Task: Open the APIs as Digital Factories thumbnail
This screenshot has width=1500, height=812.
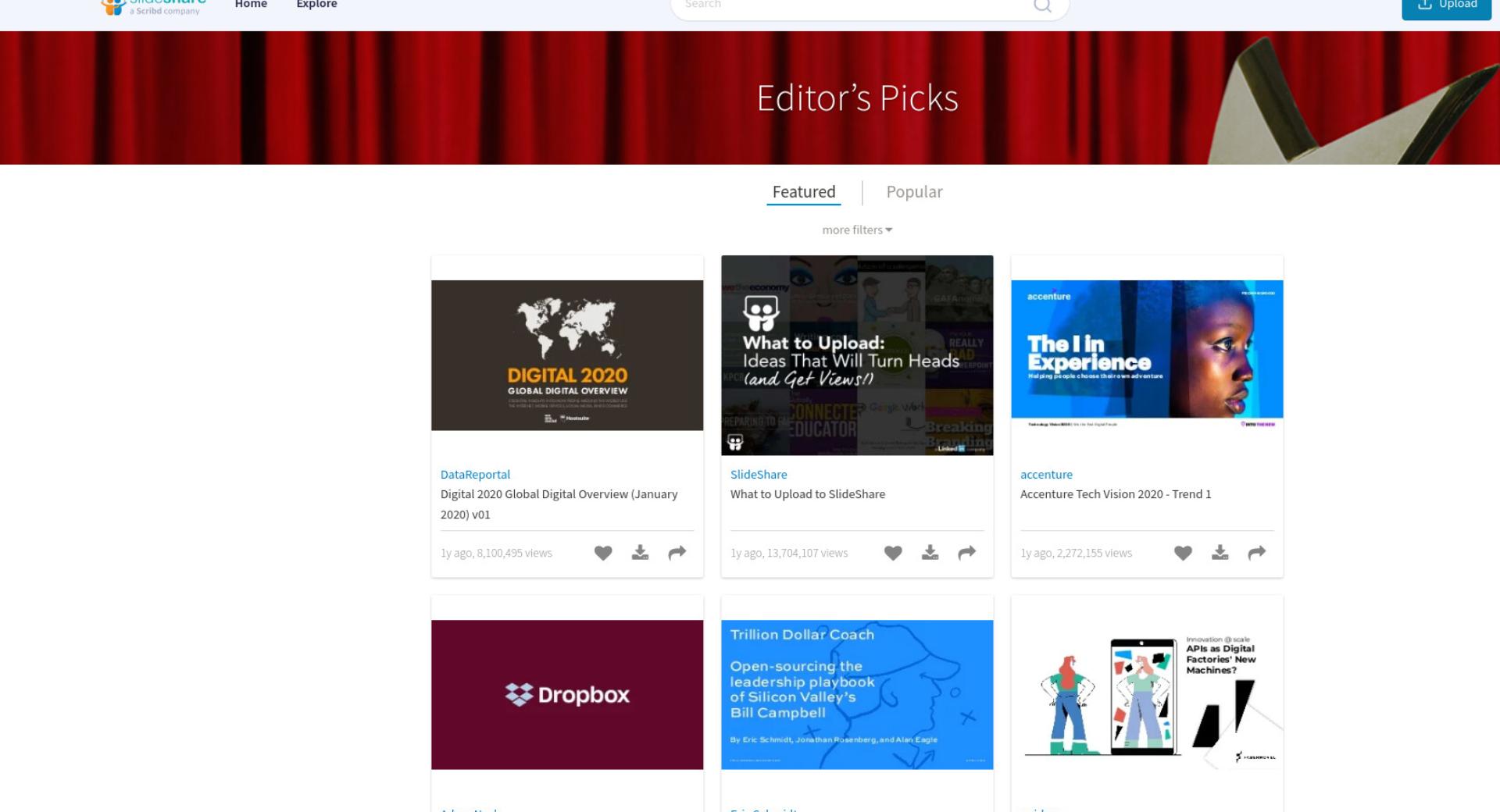Action: (x=1147, y=695)
